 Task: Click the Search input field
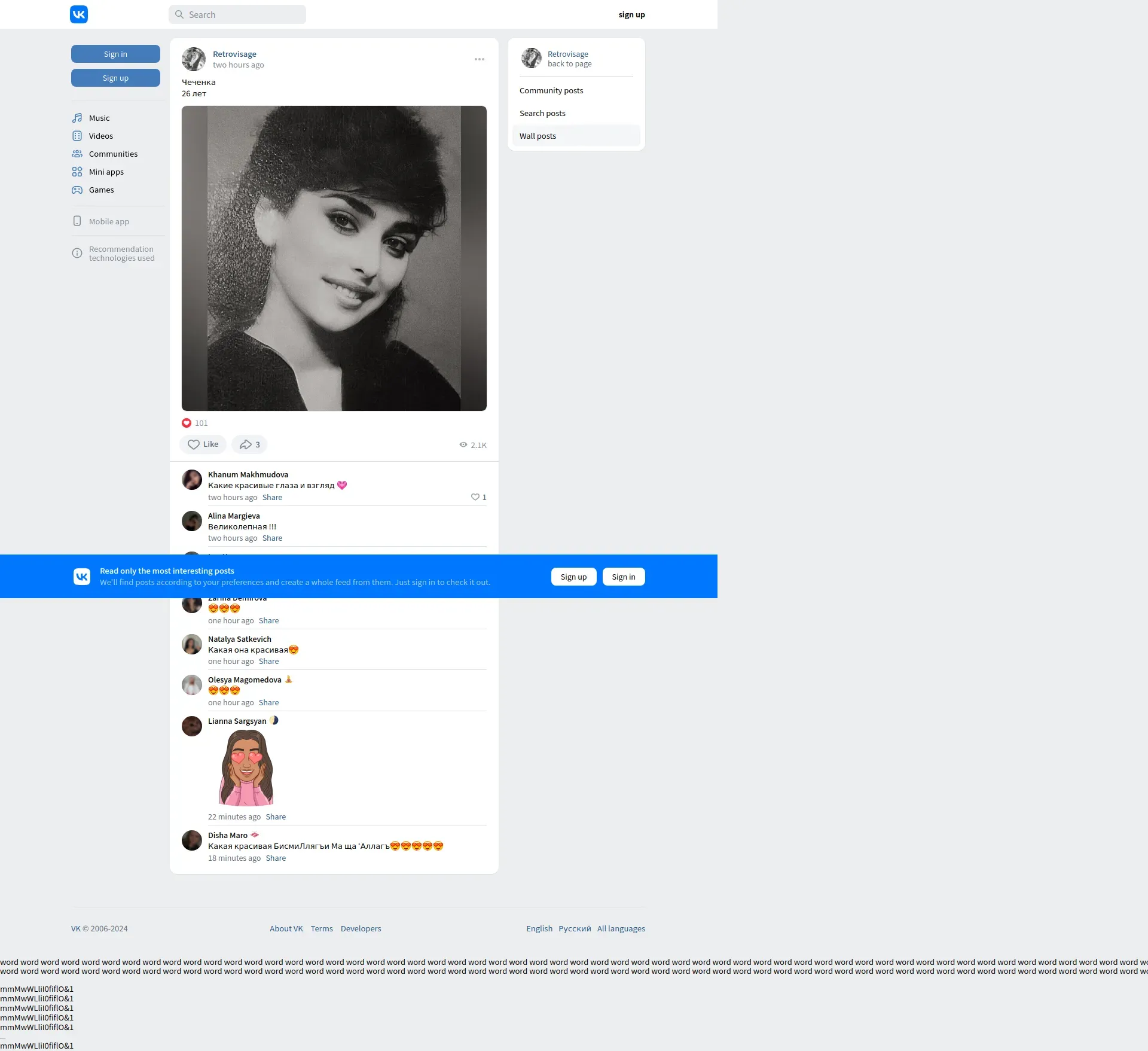click(x=237, y=14)
